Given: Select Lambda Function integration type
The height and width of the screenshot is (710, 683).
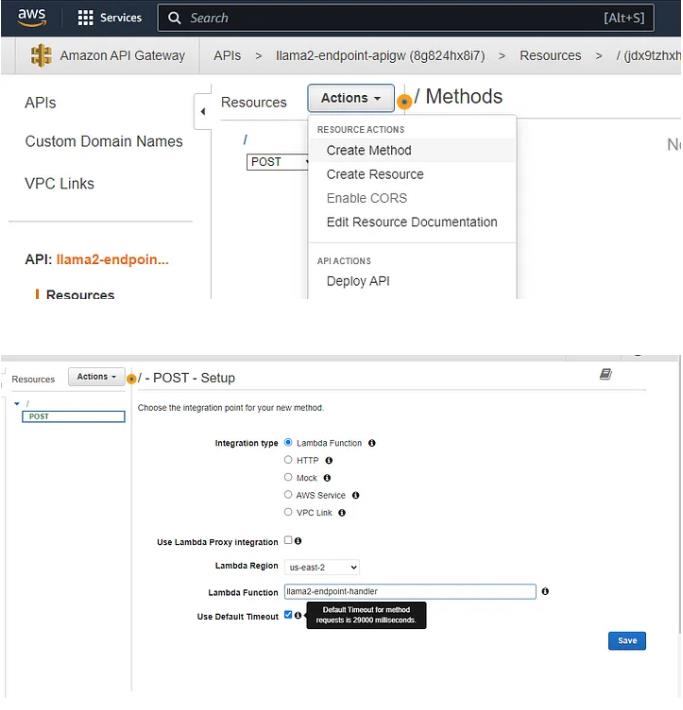Looking at the screenshot, I should click(288, 442).
